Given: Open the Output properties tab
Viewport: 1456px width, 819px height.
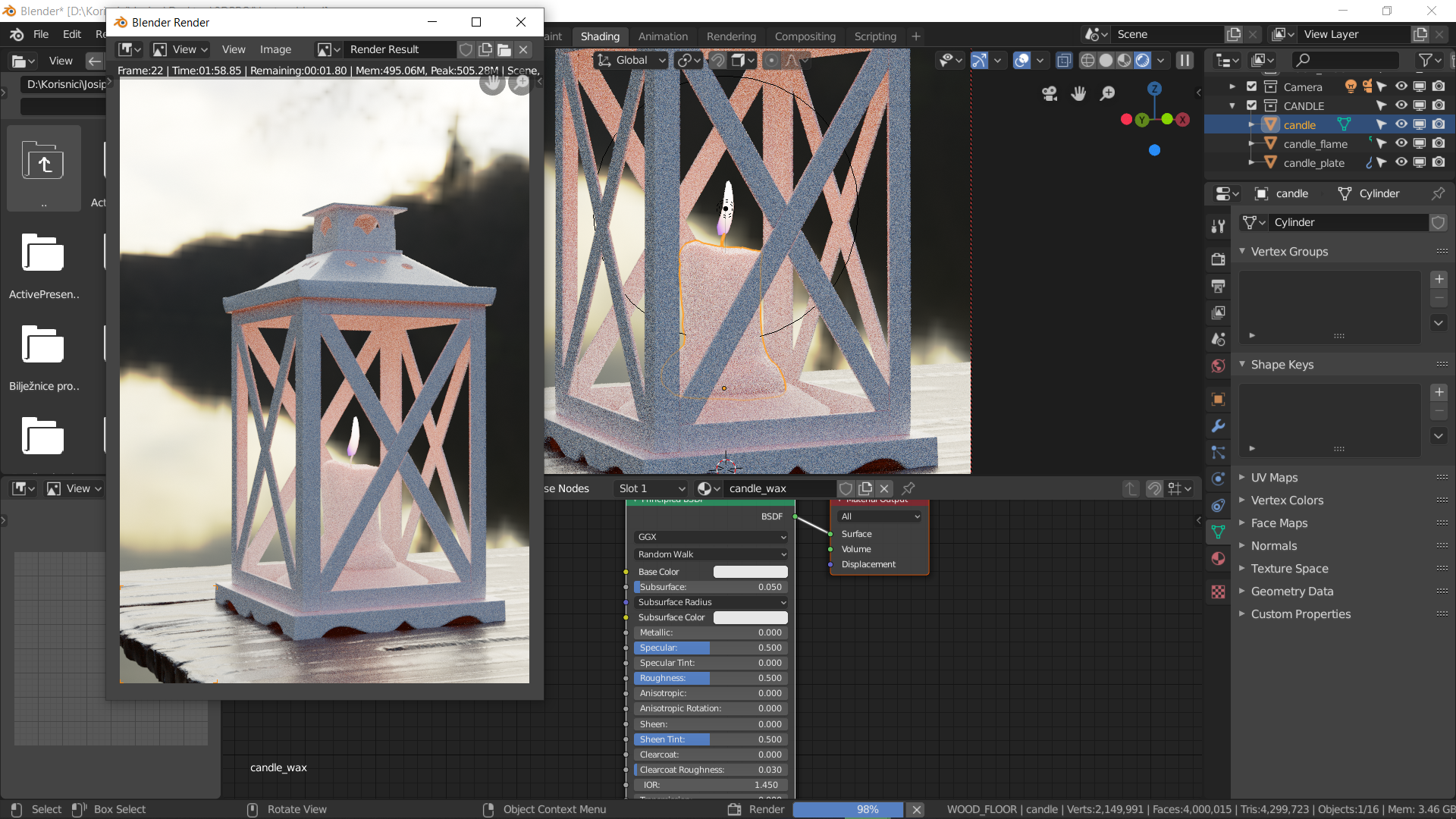Looking at the screenshot, I should pos(1218,286).
